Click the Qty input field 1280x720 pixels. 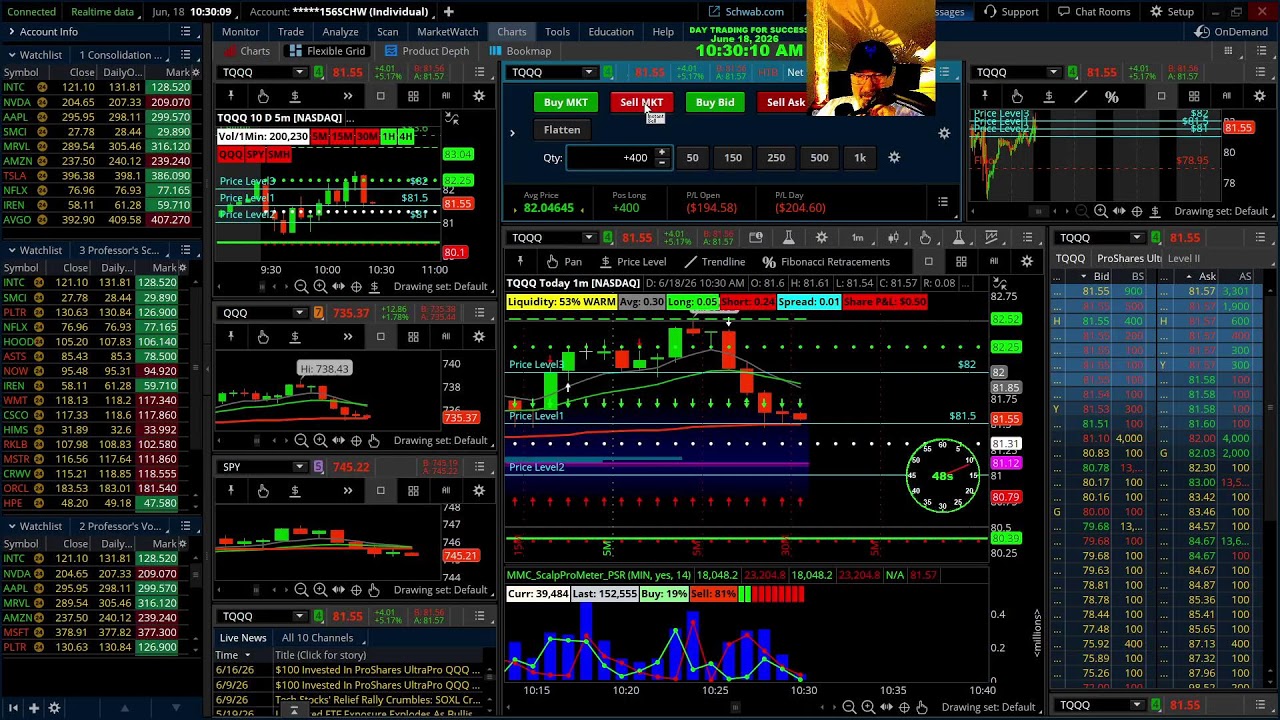coord(610,158)
